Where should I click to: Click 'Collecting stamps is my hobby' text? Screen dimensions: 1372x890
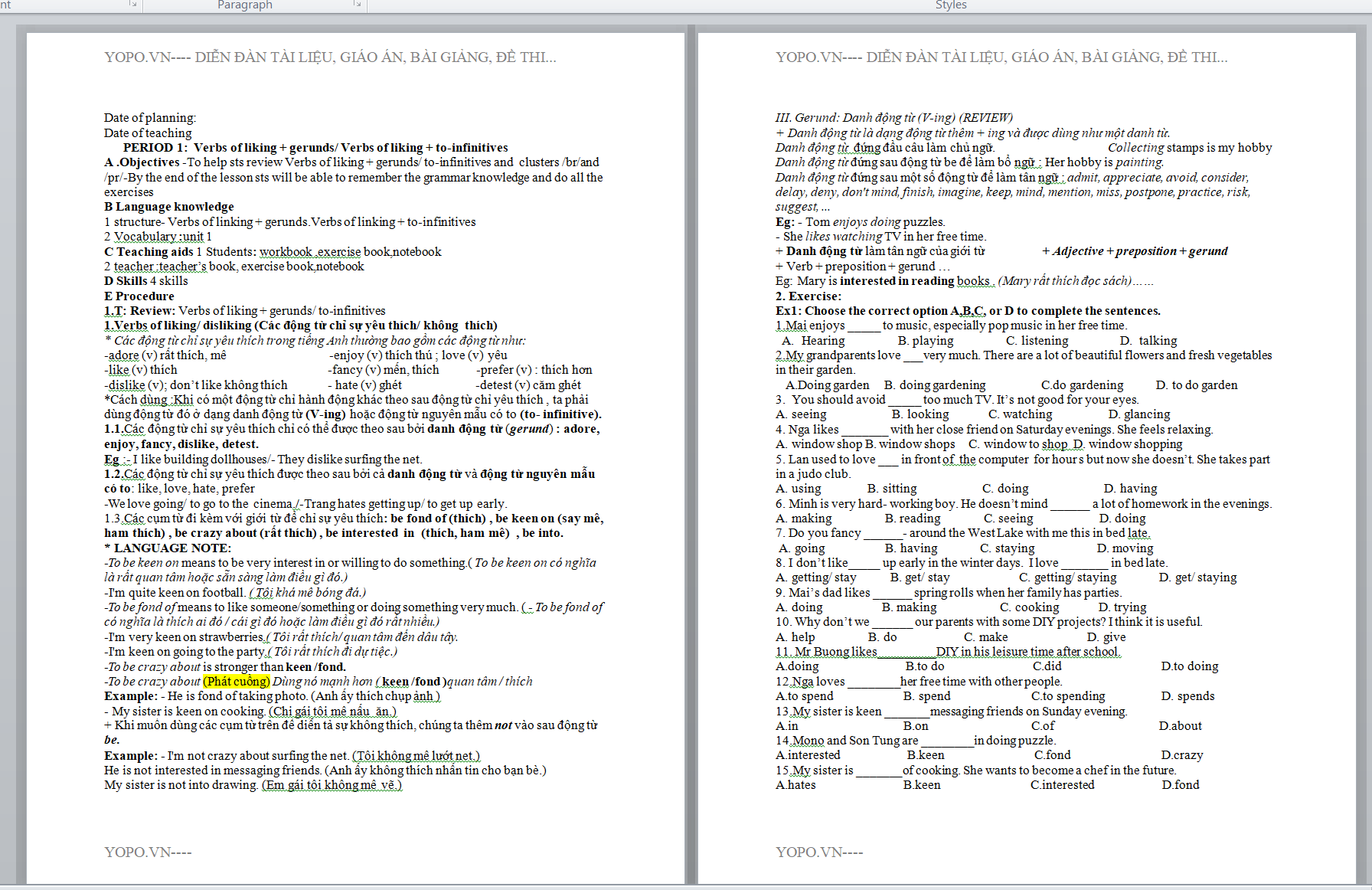[x=1190, y=148]
